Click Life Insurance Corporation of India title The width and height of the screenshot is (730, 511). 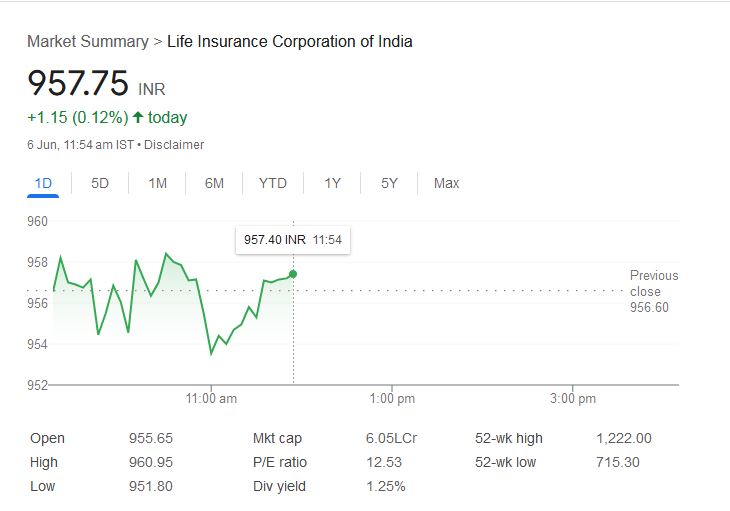click(x=290, y=41)
